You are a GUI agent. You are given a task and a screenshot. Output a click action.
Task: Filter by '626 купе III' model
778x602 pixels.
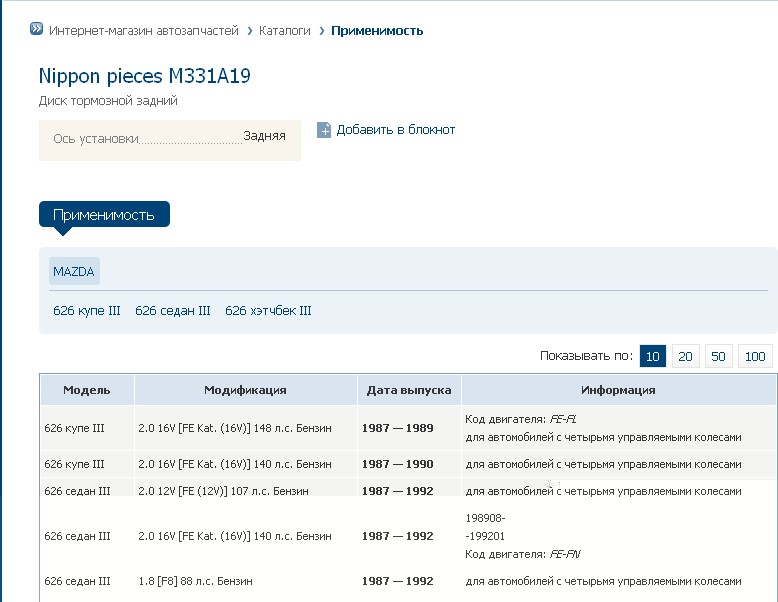pyautogui.click(x=87, y=311)
